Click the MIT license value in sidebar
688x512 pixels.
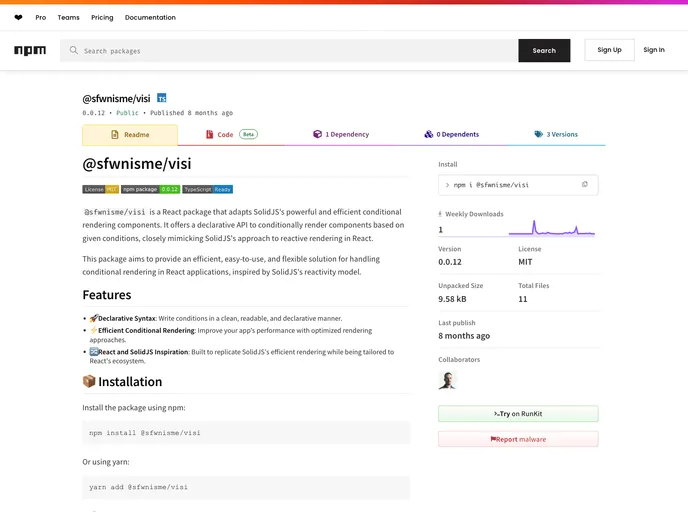pos(525,262)
